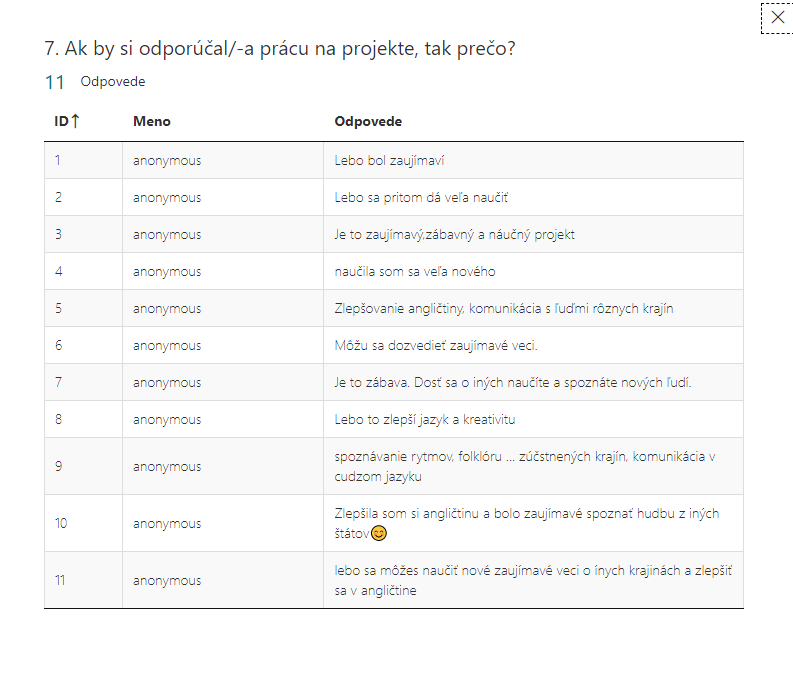793x683 pixels.
Task: Click answer 'naučila som sa veľa nového'
Action: 415,272
